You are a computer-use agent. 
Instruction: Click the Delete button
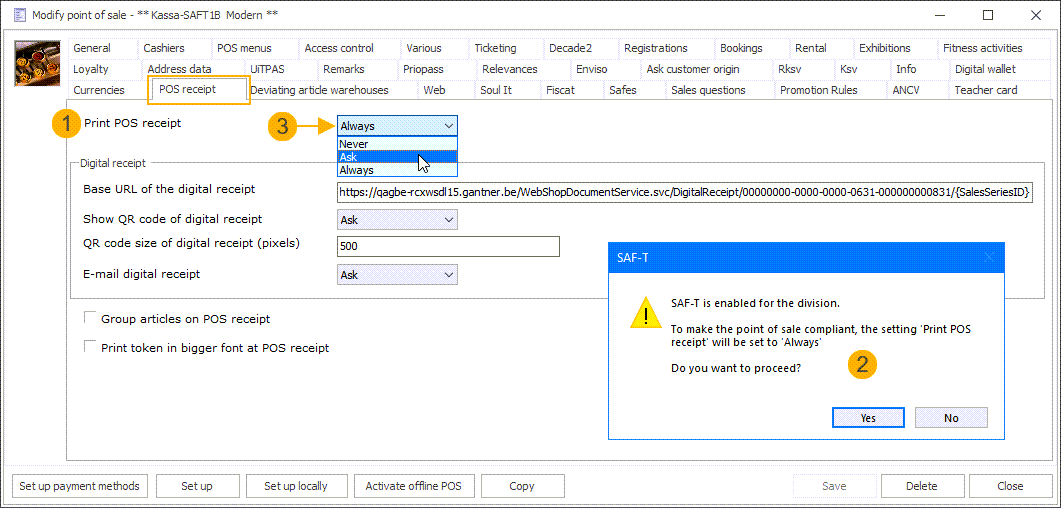click(922, 486)
